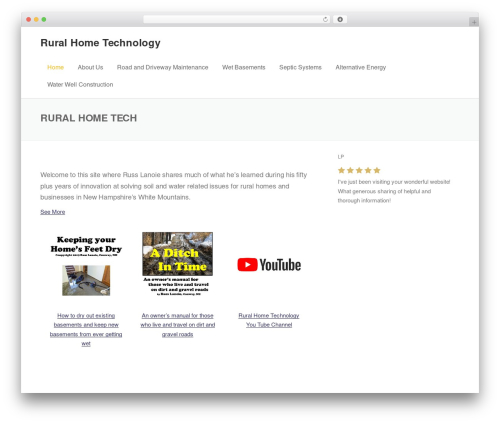Click the yellow minimize window button
Image resolution: width=500 pixels, height=423 pixels.
click(36, 20)
